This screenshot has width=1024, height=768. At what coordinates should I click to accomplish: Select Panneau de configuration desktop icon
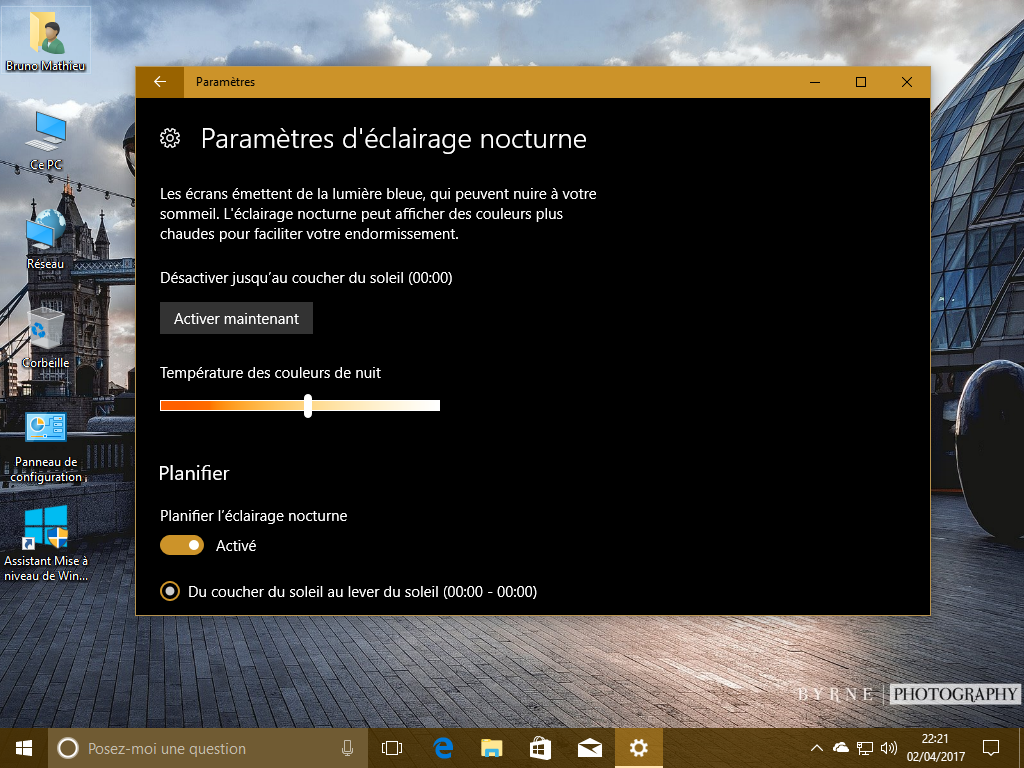46,447
